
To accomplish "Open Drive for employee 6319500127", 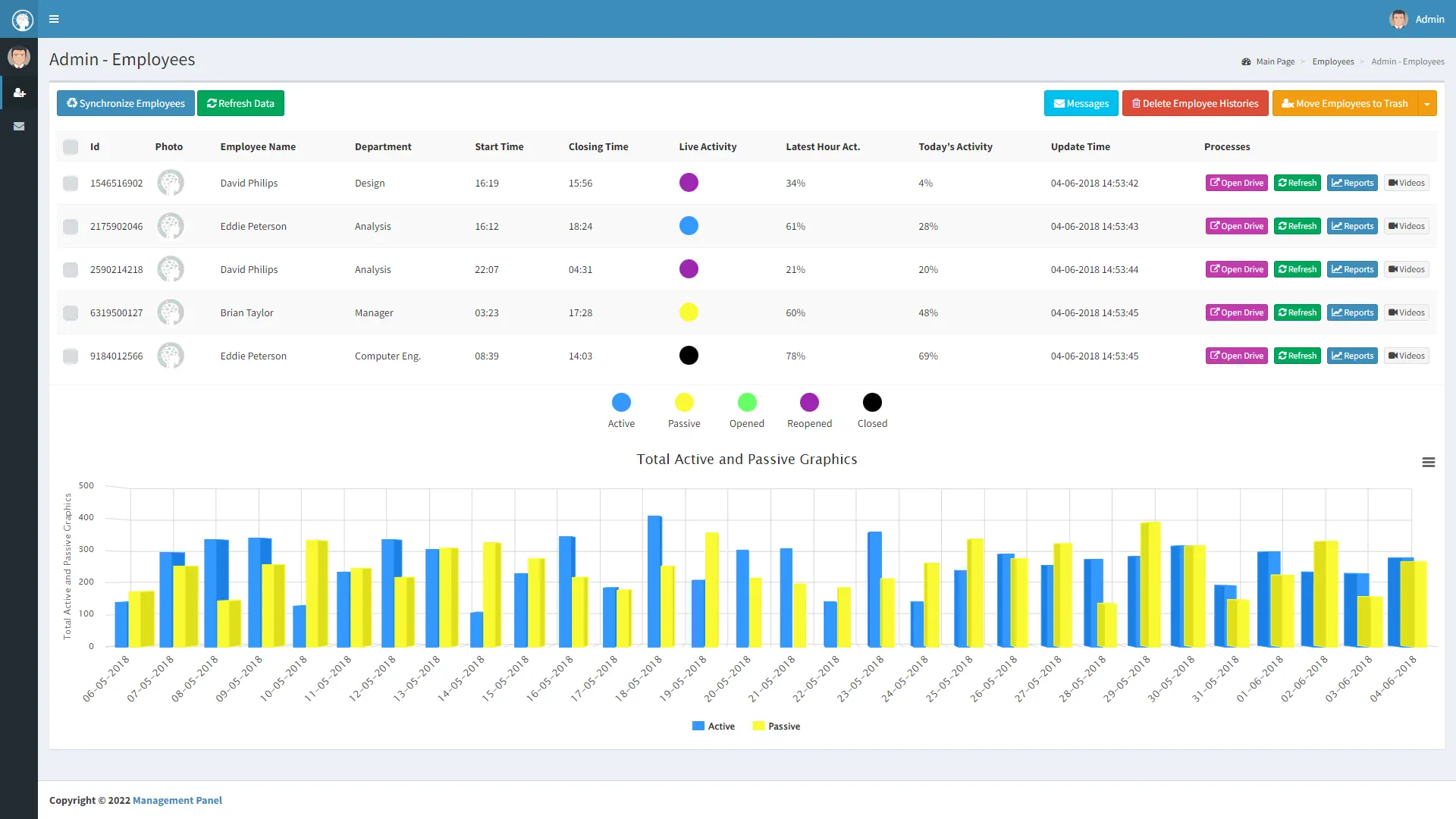I will point(1236,312).
